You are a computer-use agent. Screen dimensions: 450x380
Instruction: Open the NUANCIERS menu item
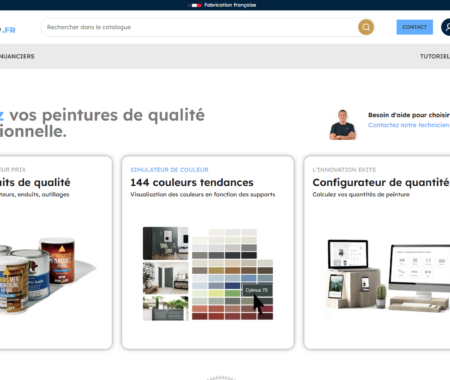17,56
